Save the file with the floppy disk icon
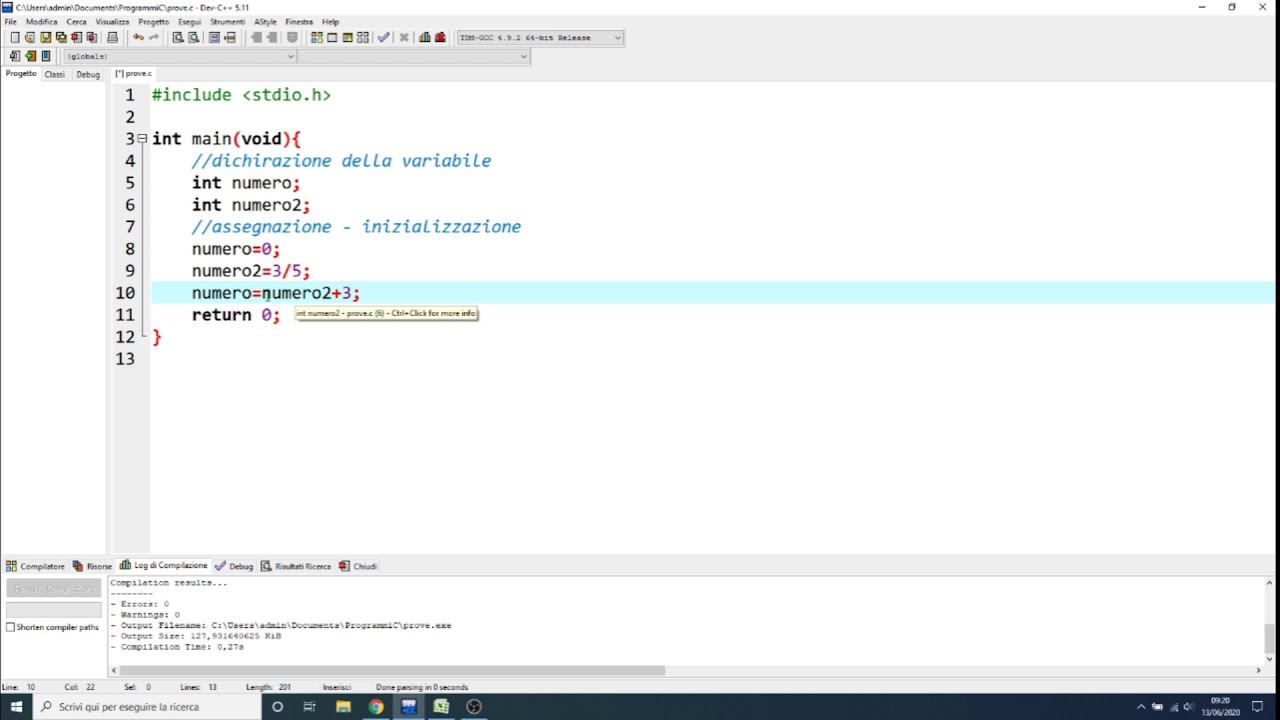This screenshot has height=720, width=1280. click(x=45, y=38)
